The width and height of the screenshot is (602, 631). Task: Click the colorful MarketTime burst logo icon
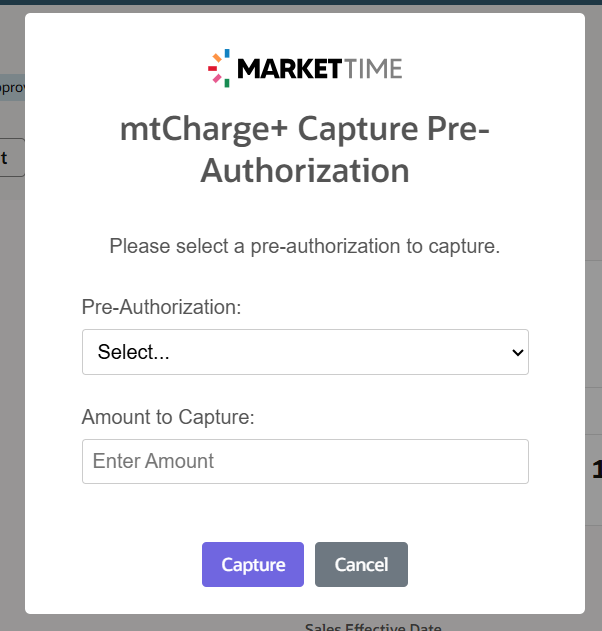pos(219,68)
